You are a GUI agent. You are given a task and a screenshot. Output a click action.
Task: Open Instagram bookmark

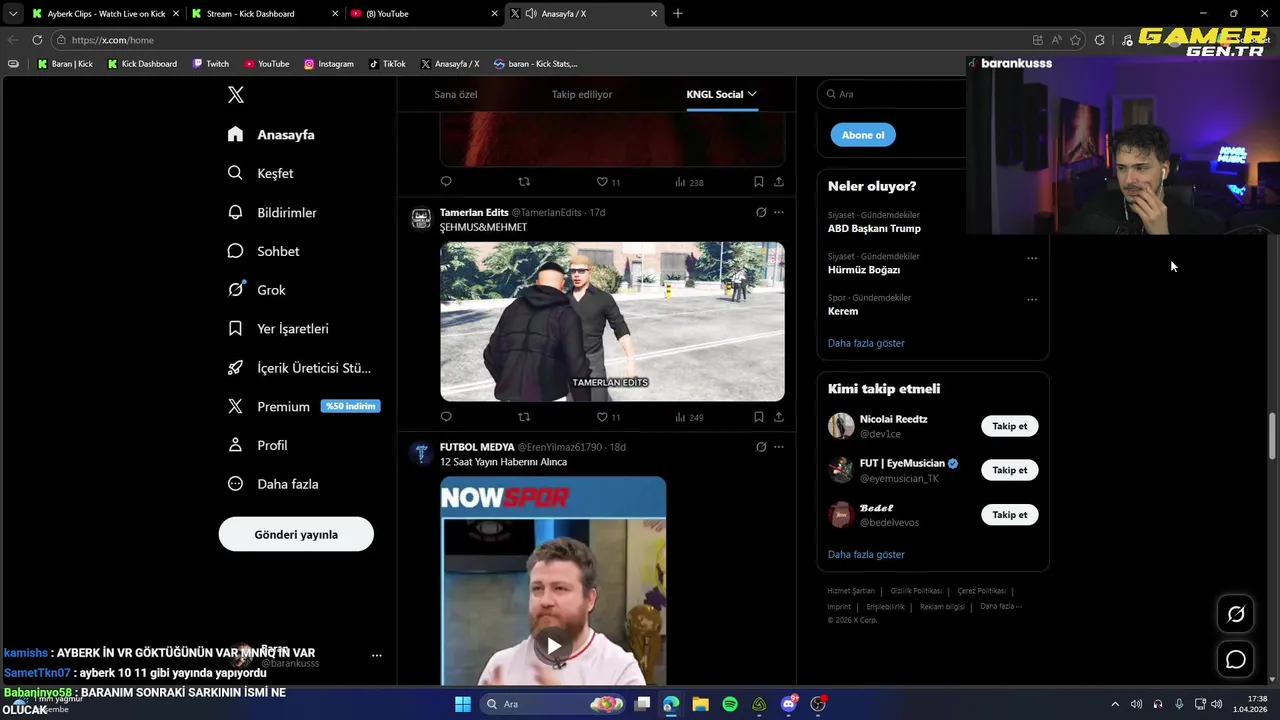pos(329,64)
